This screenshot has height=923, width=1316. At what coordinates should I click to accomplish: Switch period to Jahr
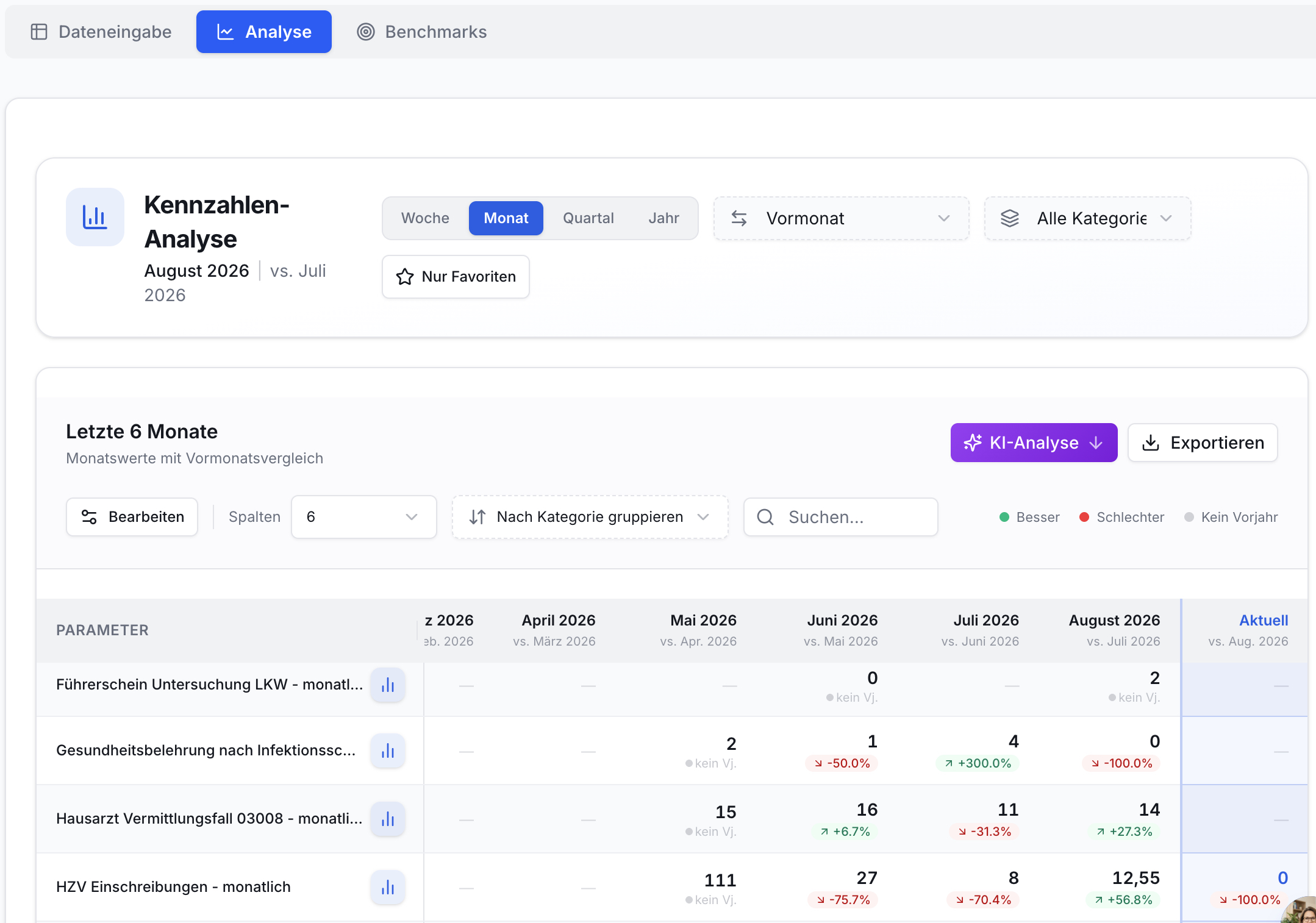click(x=663, y=218)
